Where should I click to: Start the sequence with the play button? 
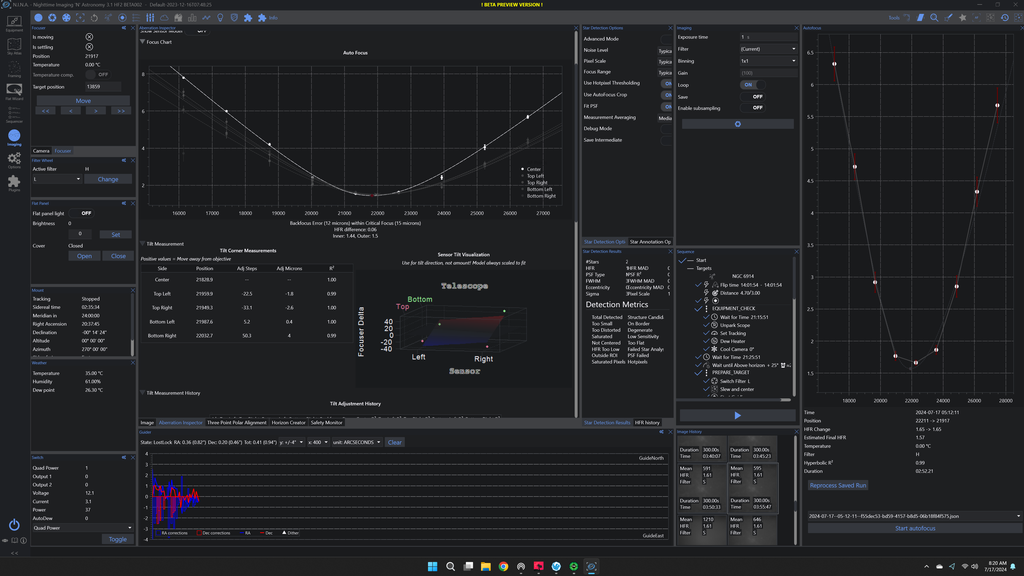(737, 415)
